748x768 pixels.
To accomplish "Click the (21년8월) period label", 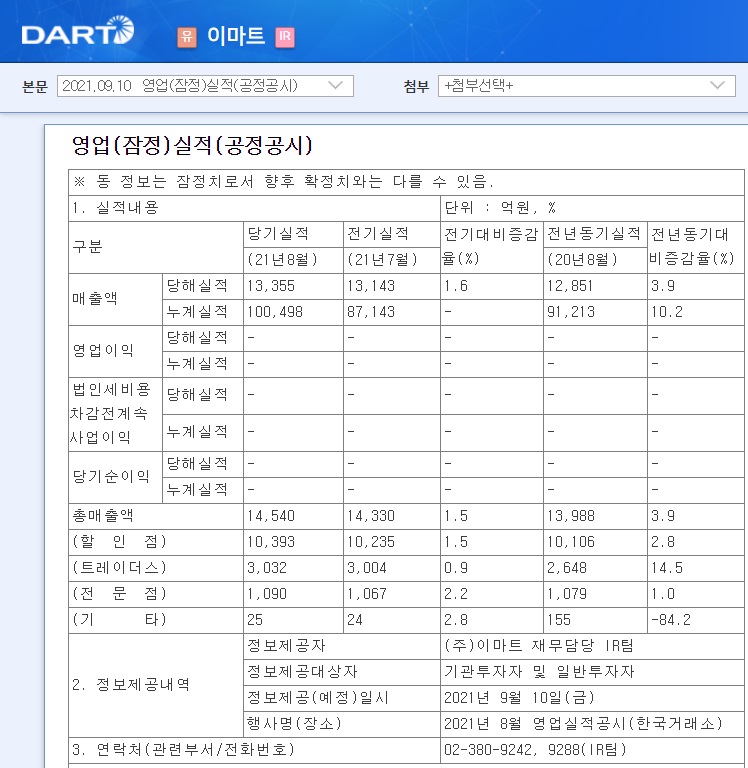I will coord(282,259).
